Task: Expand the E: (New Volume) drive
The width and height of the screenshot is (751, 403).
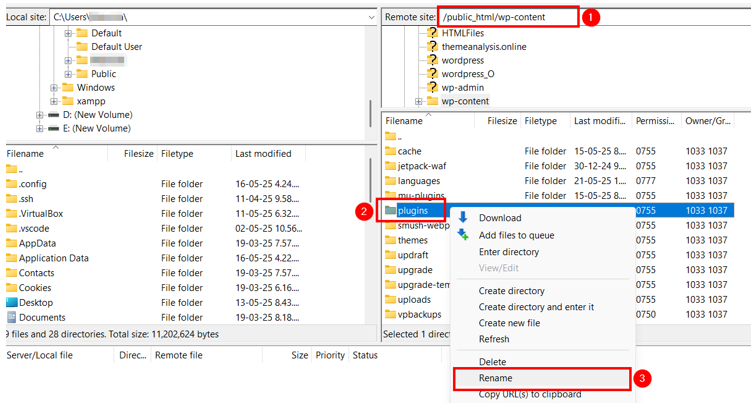Action: pos(39,128)
